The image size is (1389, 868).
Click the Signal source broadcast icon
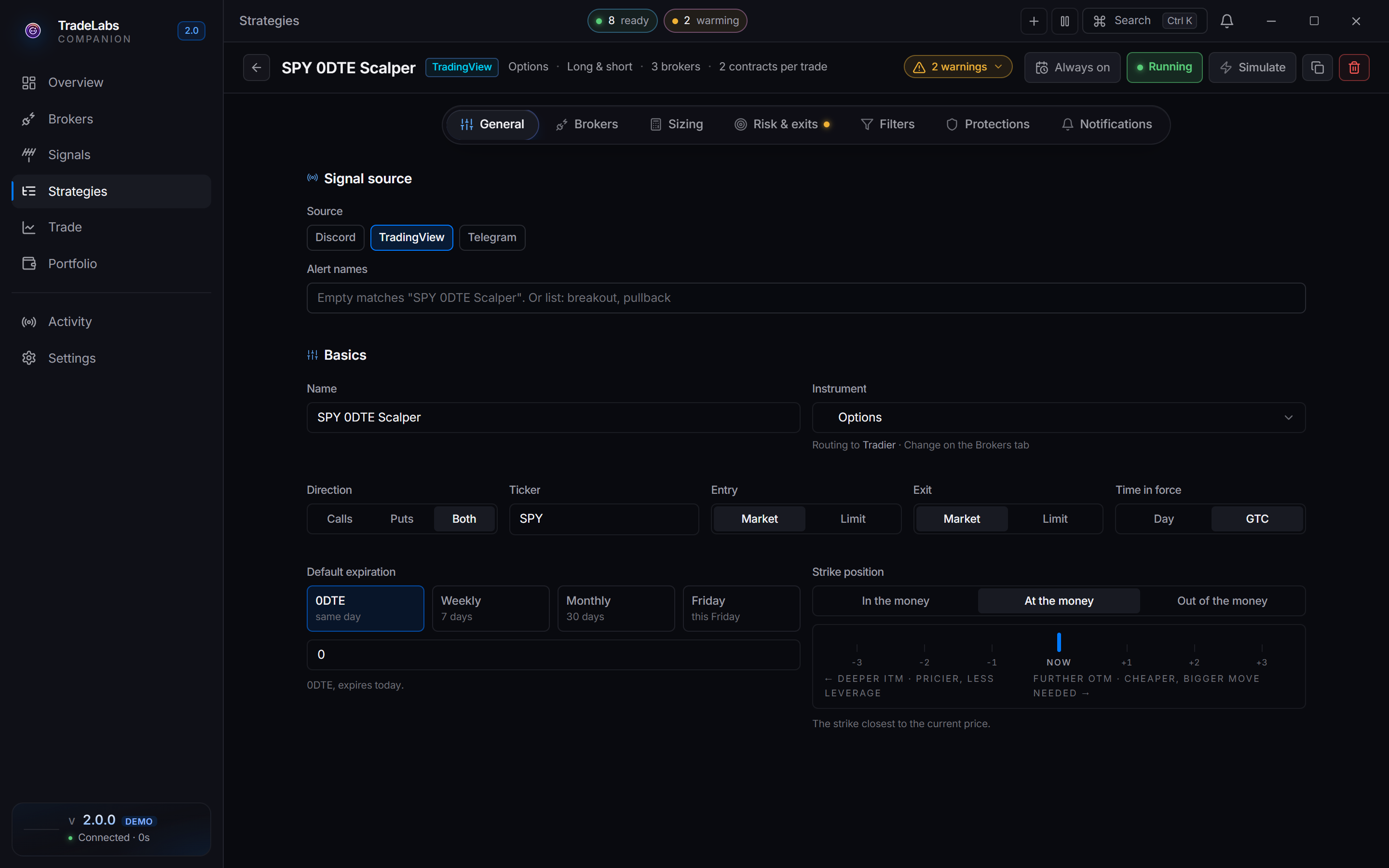coord(312,178)
